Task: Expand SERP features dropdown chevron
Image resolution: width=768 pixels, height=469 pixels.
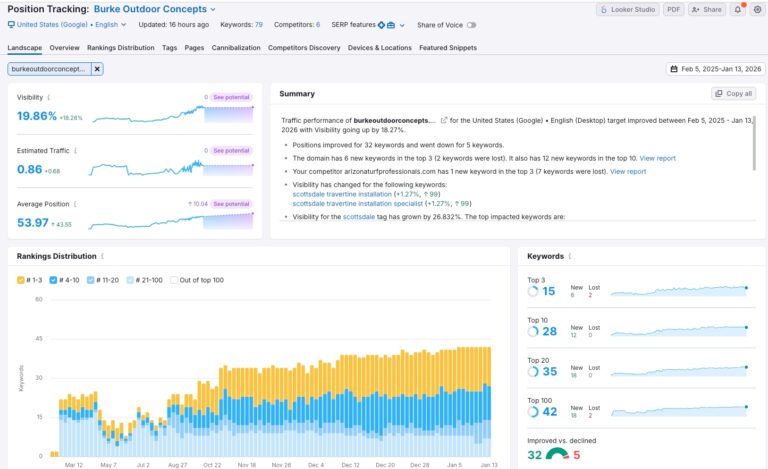Action: coord(402,25)
